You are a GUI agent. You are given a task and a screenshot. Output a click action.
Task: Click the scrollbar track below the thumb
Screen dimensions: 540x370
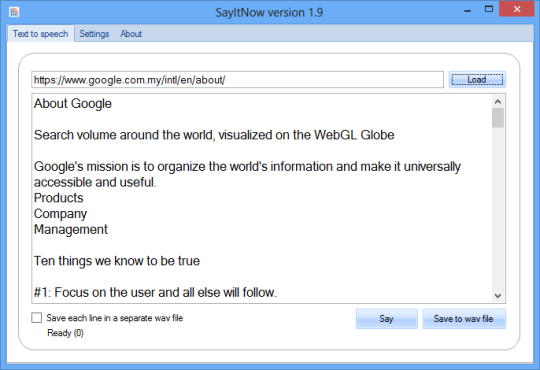coord(498,209)
